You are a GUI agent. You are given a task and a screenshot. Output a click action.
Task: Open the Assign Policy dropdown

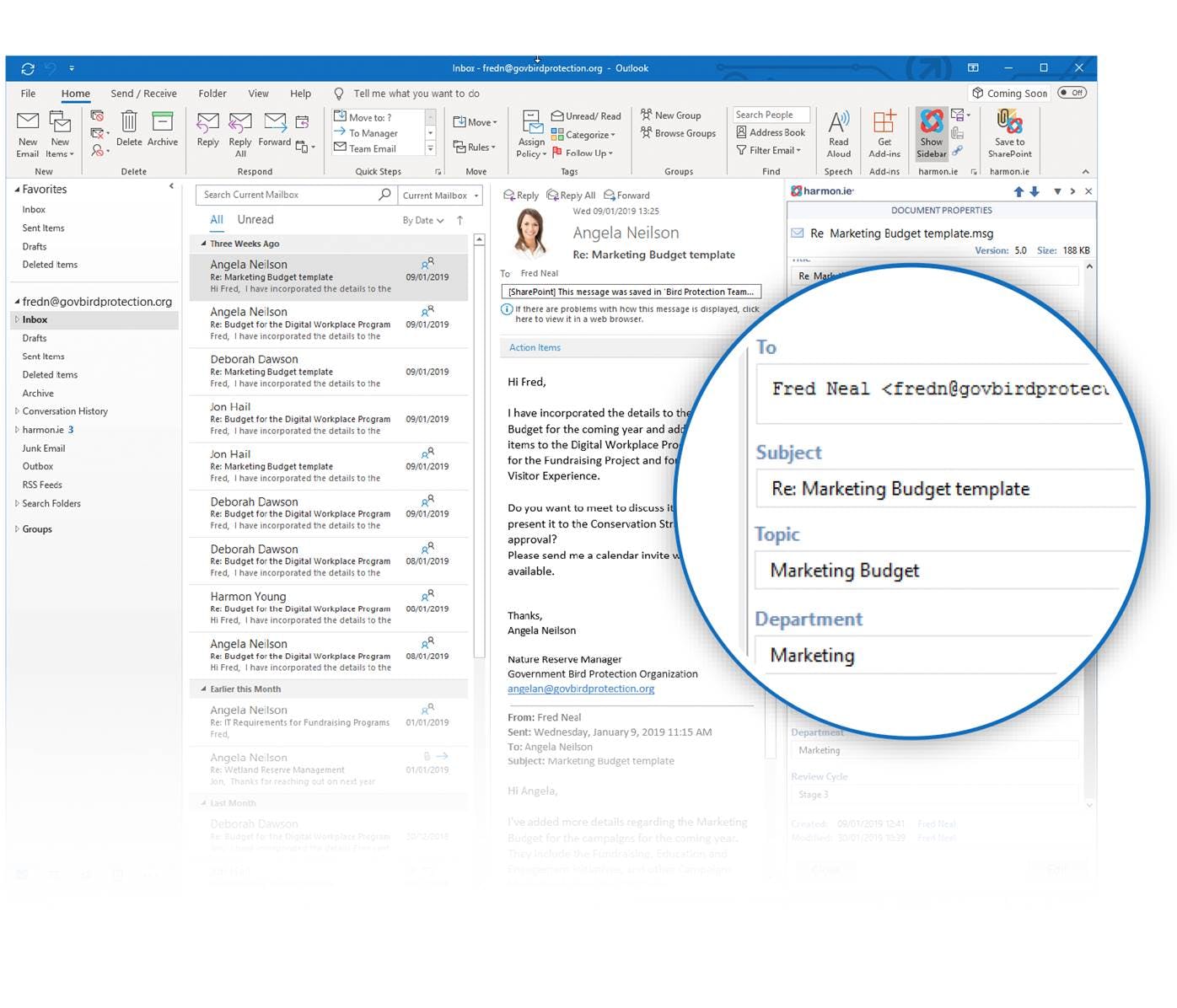coord(532,134)
